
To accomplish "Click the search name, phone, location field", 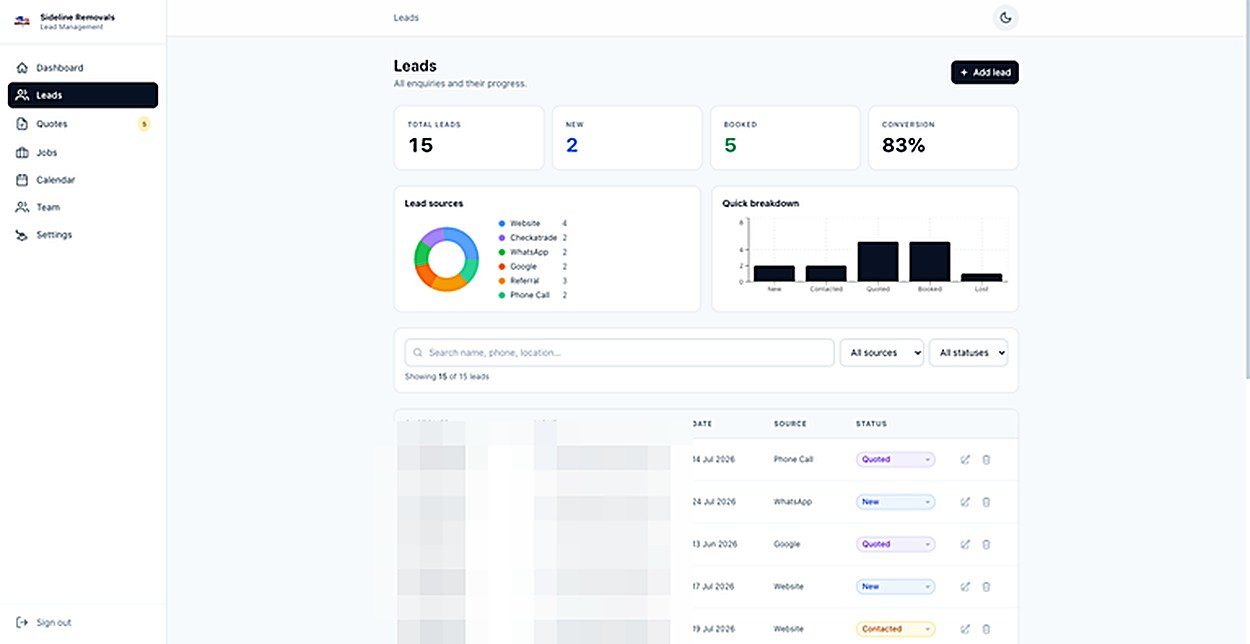I will pos(619,353).
